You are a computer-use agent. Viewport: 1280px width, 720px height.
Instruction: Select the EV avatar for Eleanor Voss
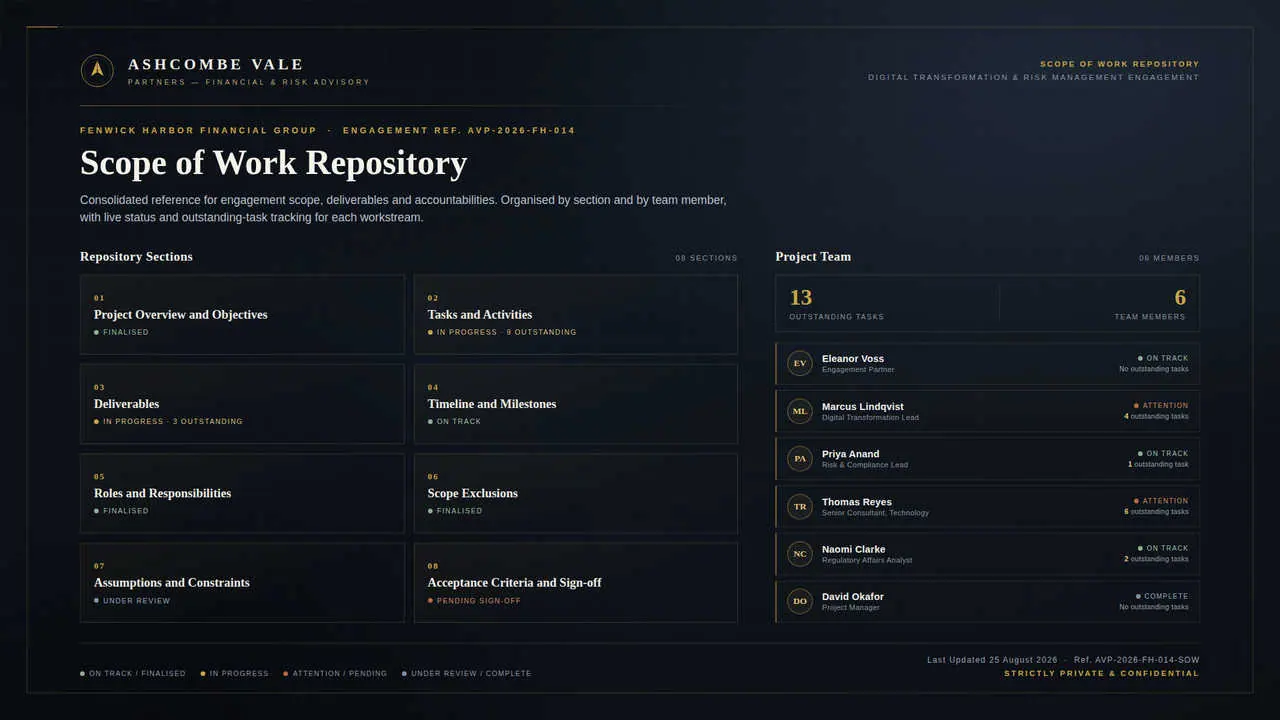[800, 363]
